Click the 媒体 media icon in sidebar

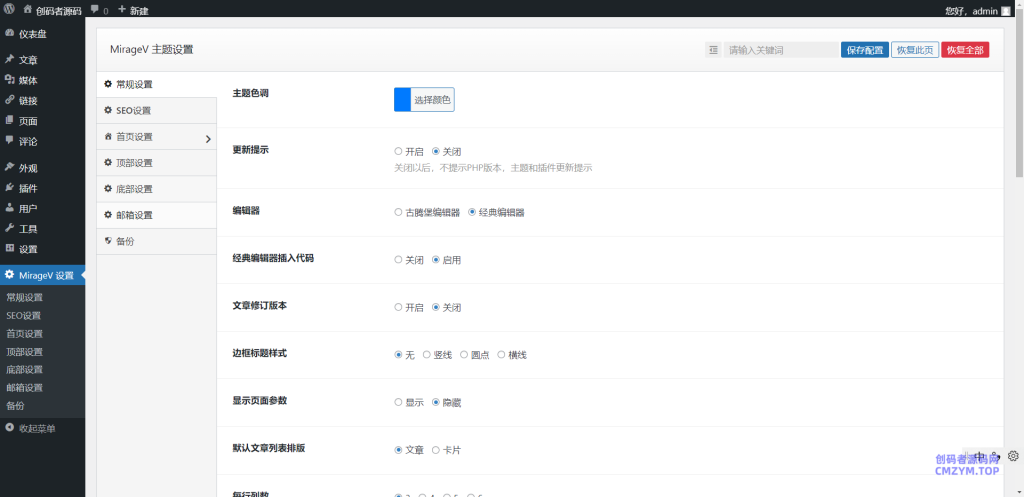(9, 80)
